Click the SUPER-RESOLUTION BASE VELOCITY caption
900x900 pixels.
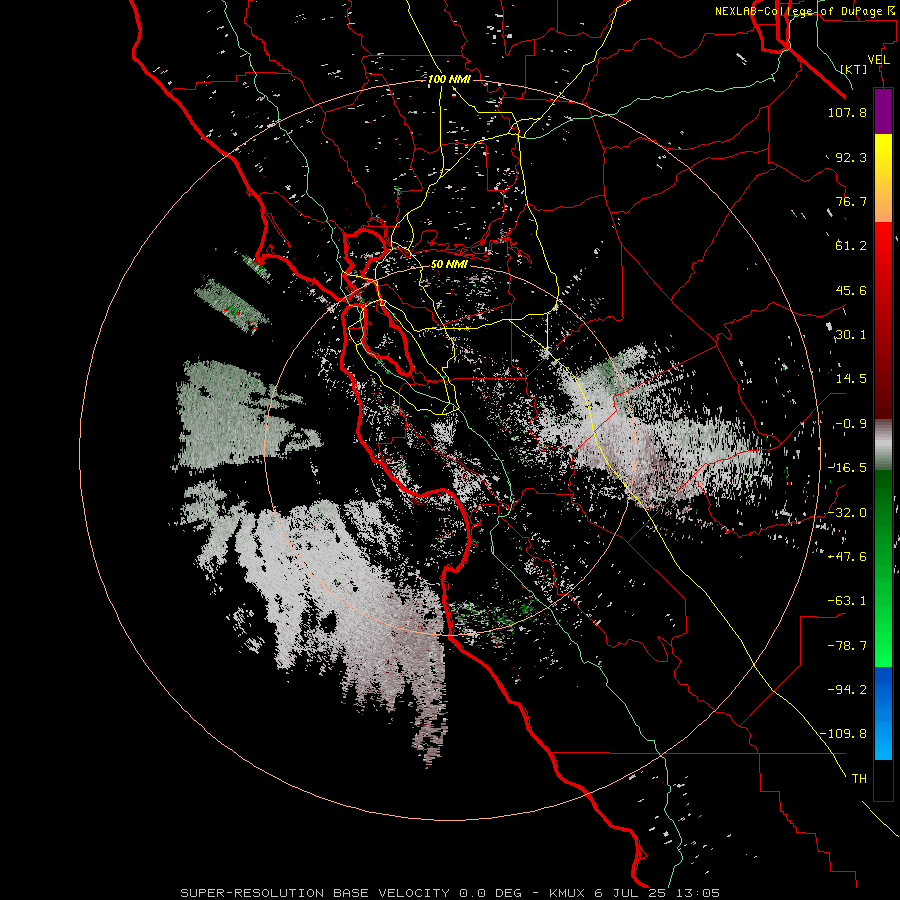tap(315, 893)
